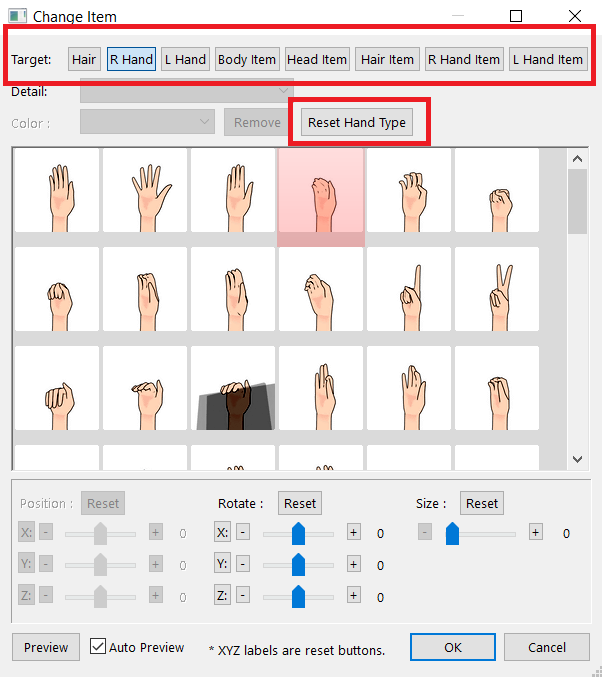602x677 pixels.
Task: Switch target to Hair Item
Action: 387,59
